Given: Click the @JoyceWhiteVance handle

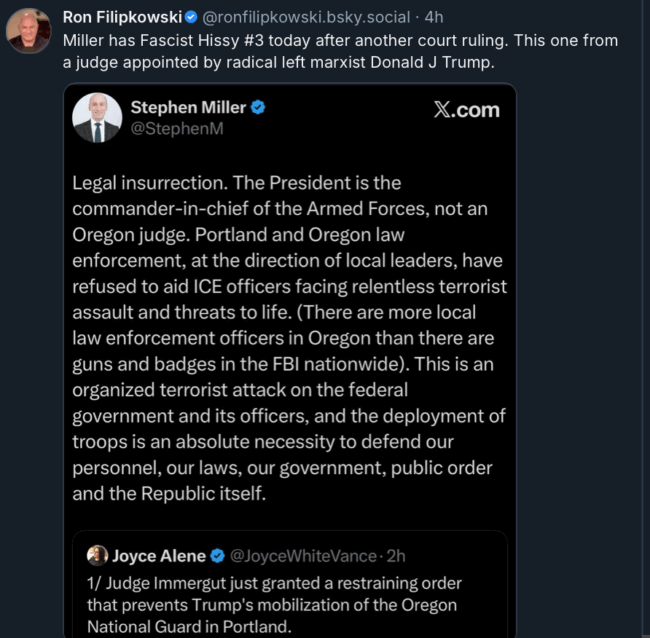Looking at the screenshot, I should (x=304, y=556).
